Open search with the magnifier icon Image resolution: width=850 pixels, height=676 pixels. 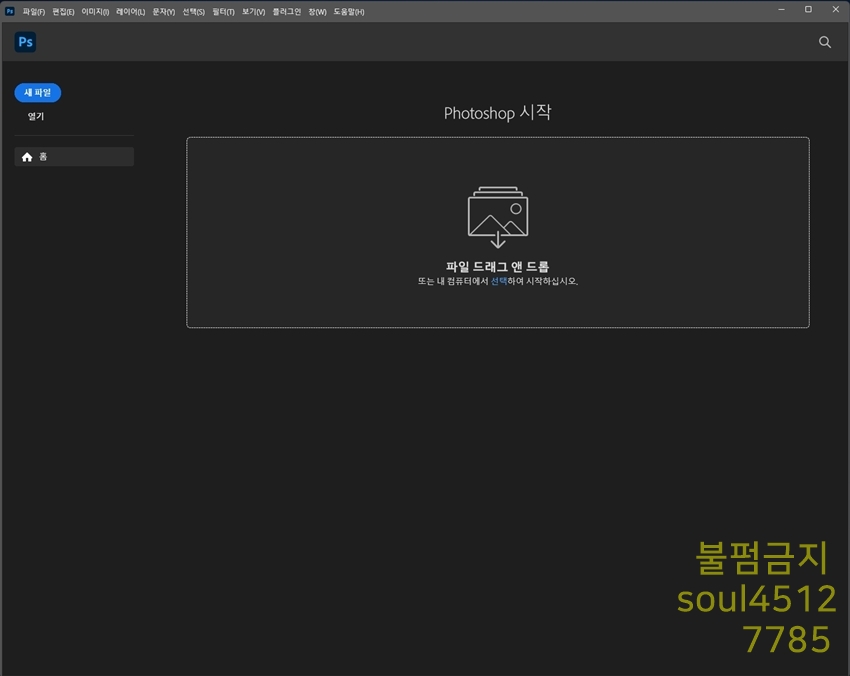(x=824, y=42)
